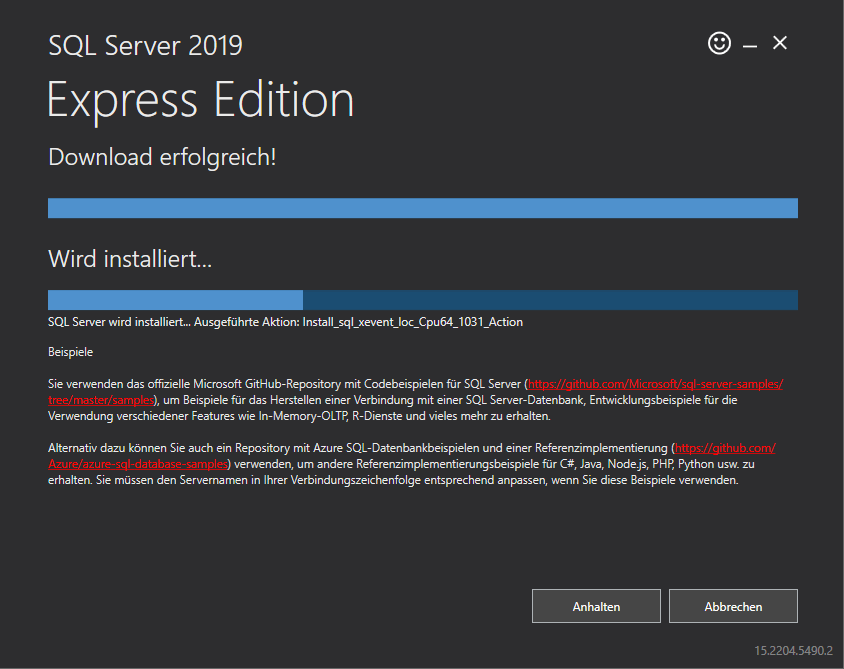Viewport: 844px width, 669px height.
Task: Visit the Azure/azure-sql-database-samples link
Action: click(138, 464)
